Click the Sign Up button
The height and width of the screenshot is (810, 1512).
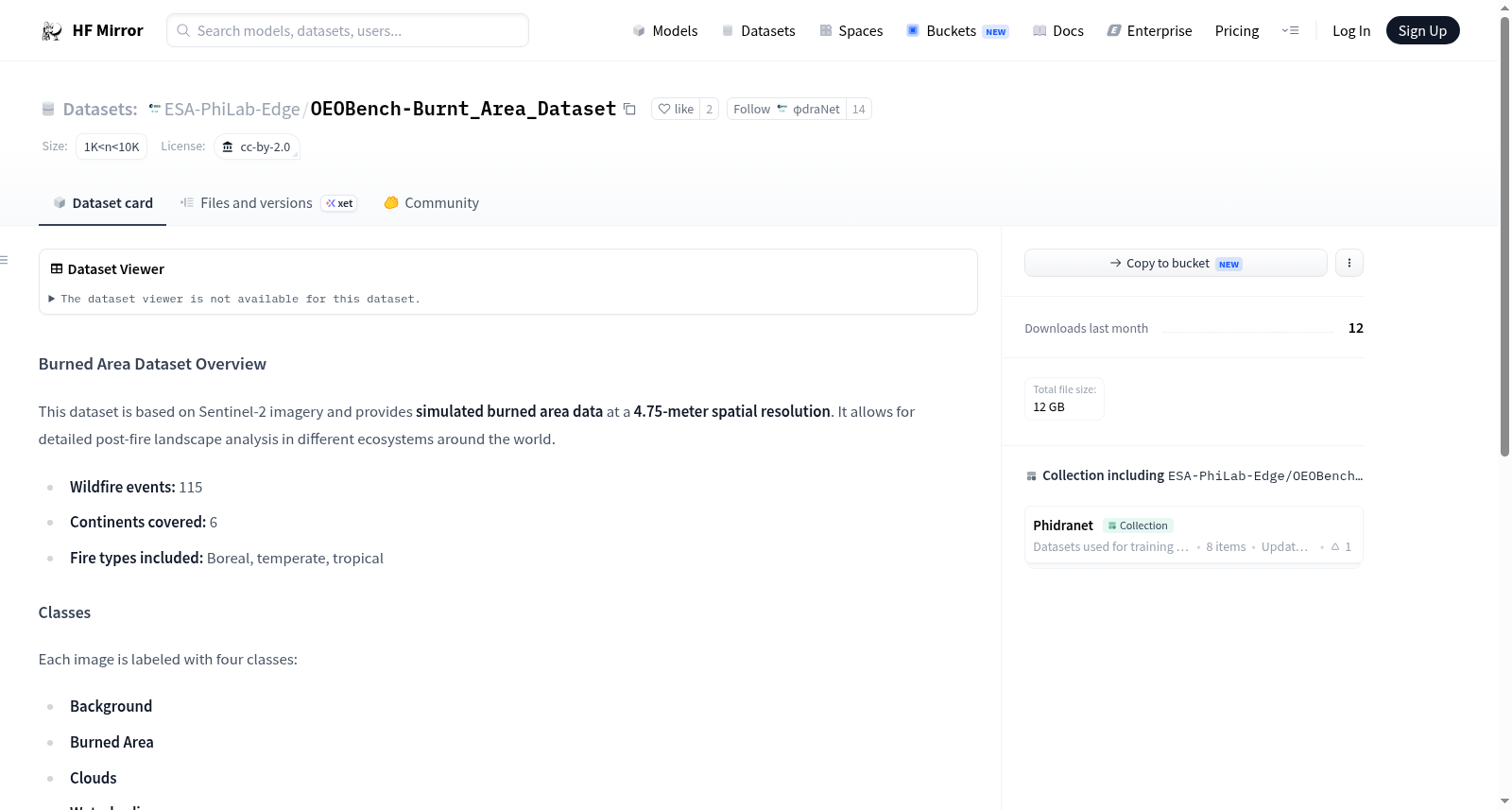[x=1422, y=30]
